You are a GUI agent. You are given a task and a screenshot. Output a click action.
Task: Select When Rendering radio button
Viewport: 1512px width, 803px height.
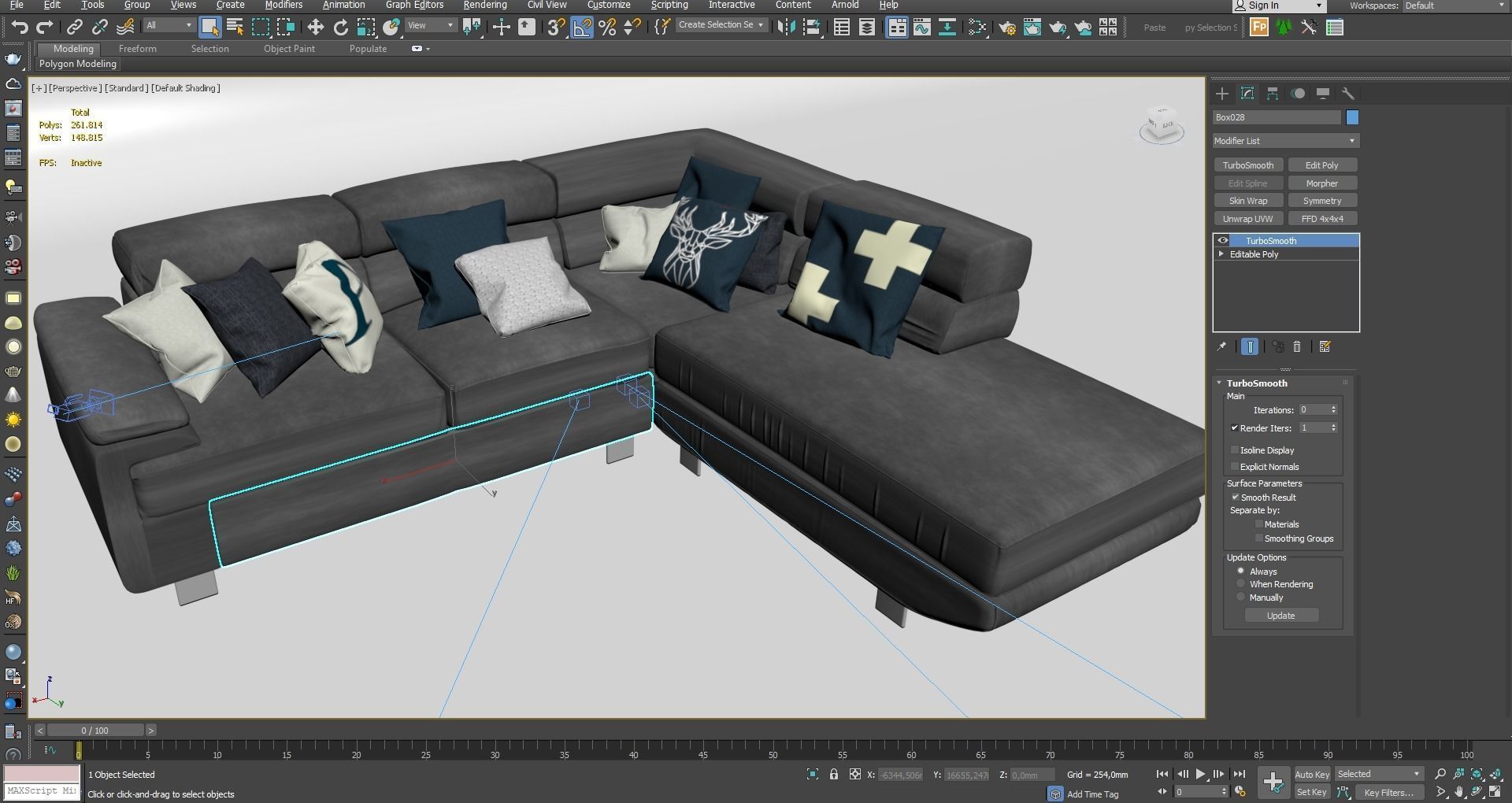click(x=1241, y=583)
